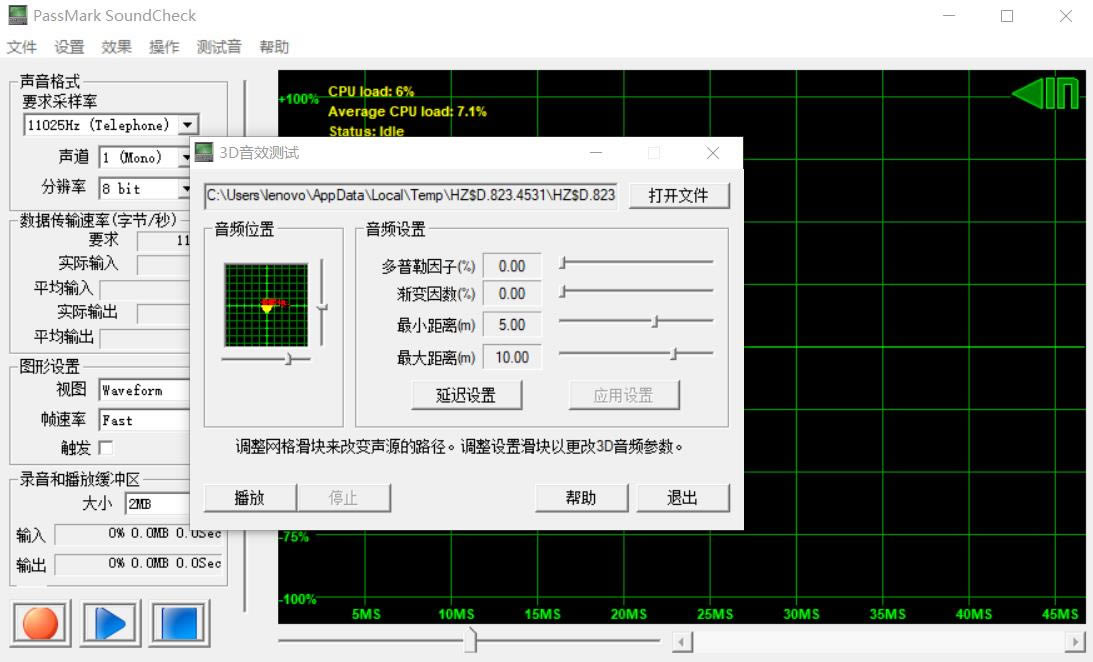
Task: Open the 测试音 menu
Action: 218,47
